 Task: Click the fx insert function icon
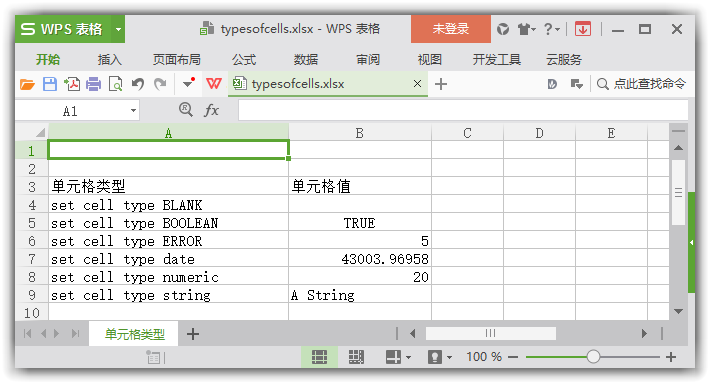point(211,110)
